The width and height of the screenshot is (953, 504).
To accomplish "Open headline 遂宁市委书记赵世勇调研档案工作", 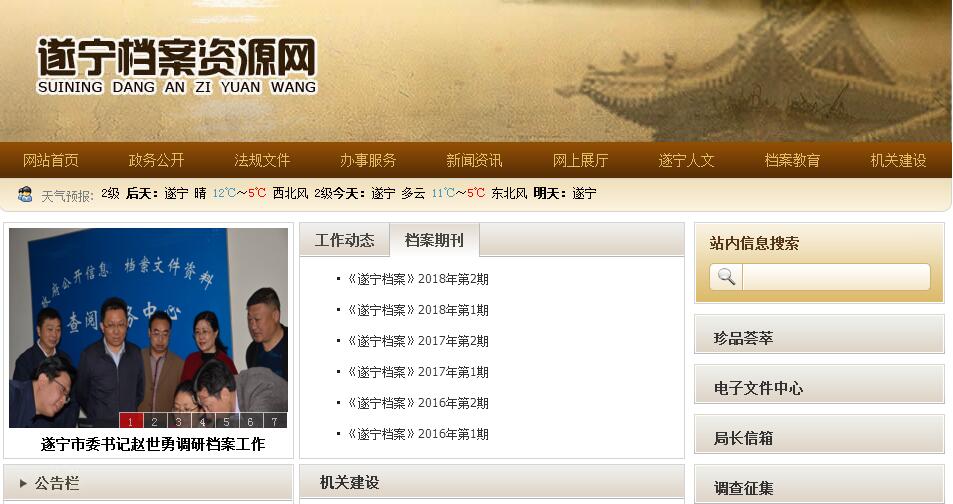I will (153, 444).
